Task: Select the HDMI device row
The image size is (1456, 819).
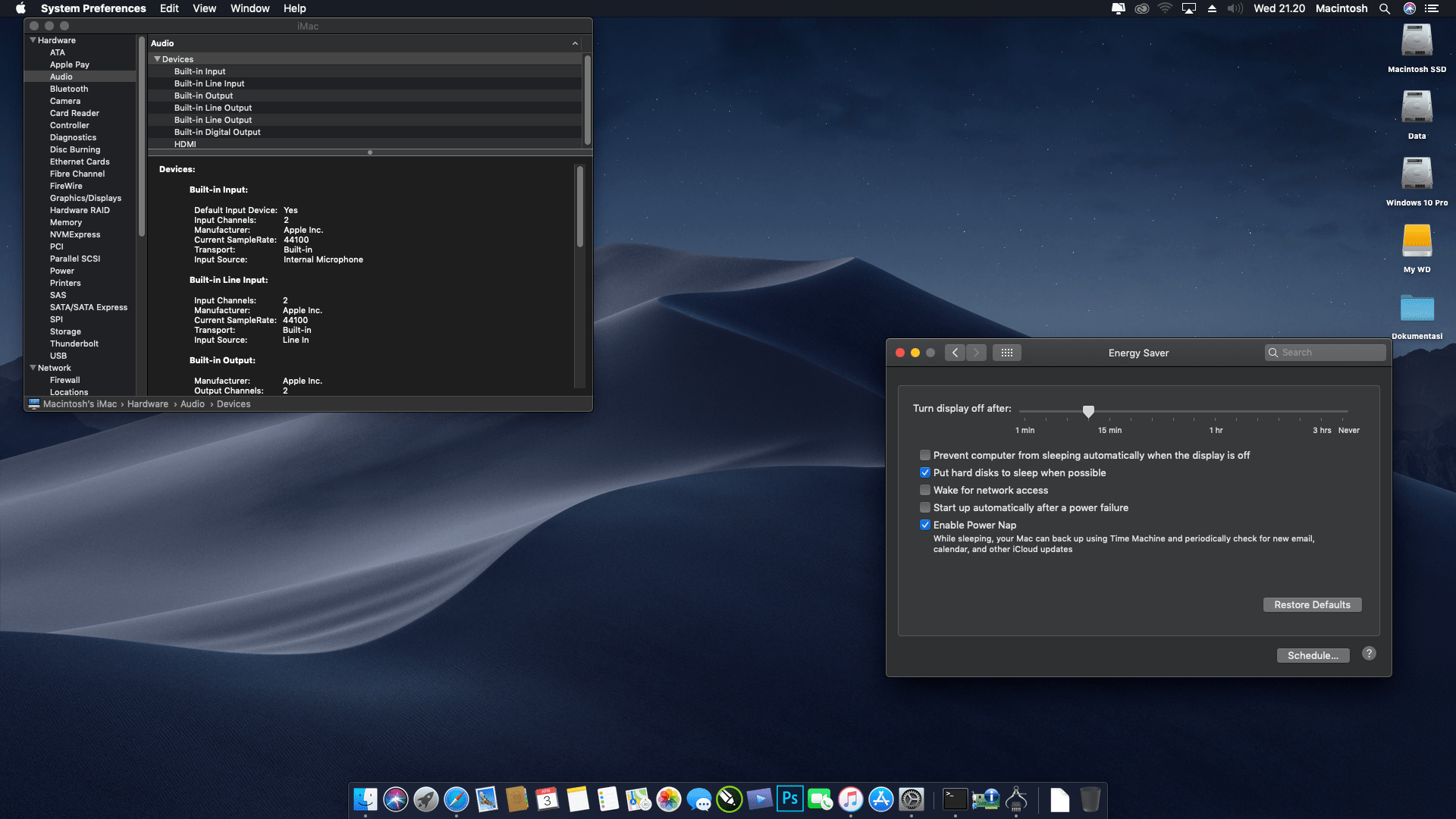Action: pyautogui.click(x=366, y=144)
